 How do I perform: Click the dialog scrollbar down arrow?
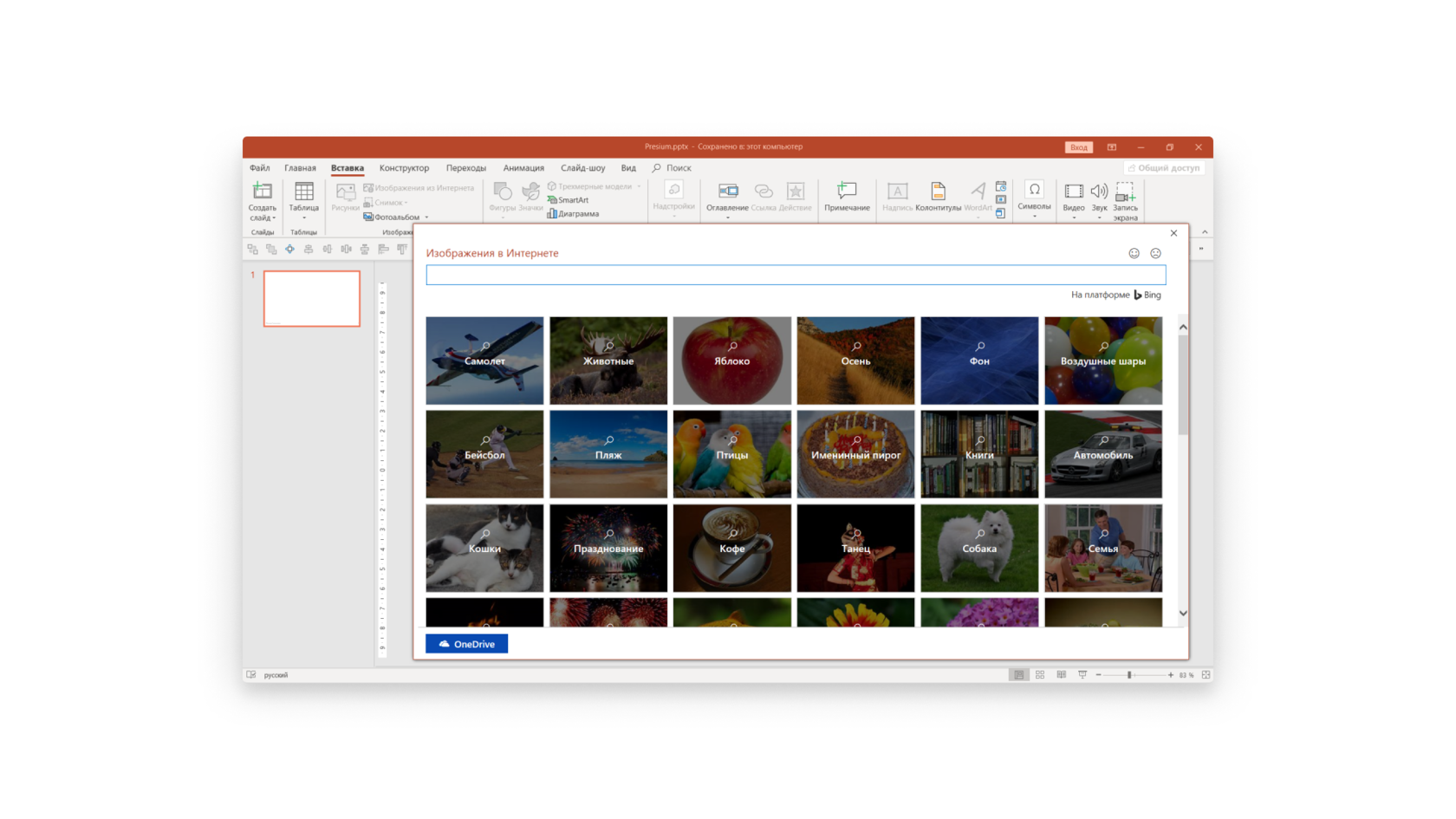(1183, 614)
